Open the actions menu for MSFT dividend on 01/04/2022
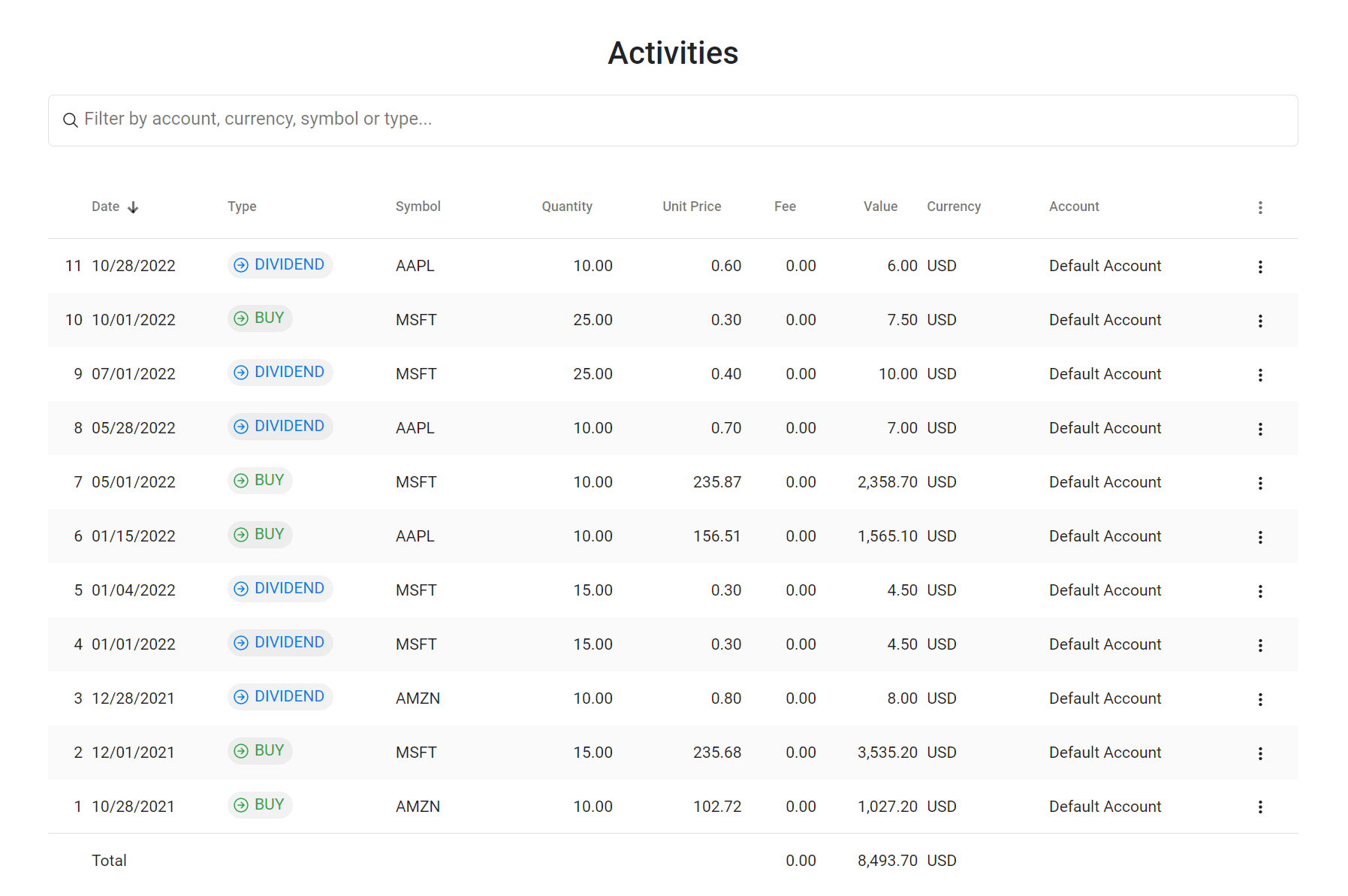 (1260, 590)
